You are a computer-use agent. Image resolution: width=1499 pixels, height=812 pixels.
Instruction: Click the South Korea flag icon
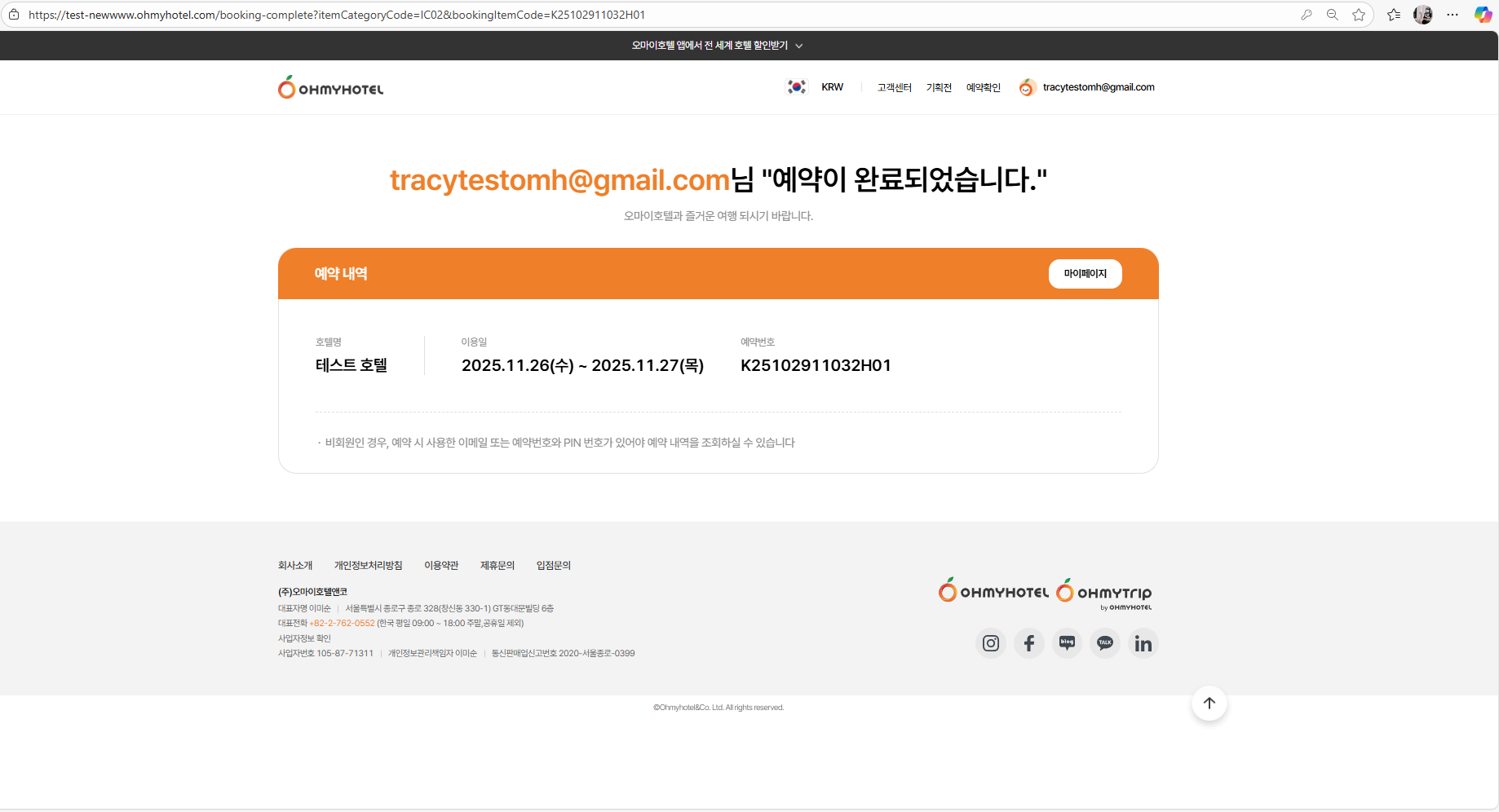point(797,86)
